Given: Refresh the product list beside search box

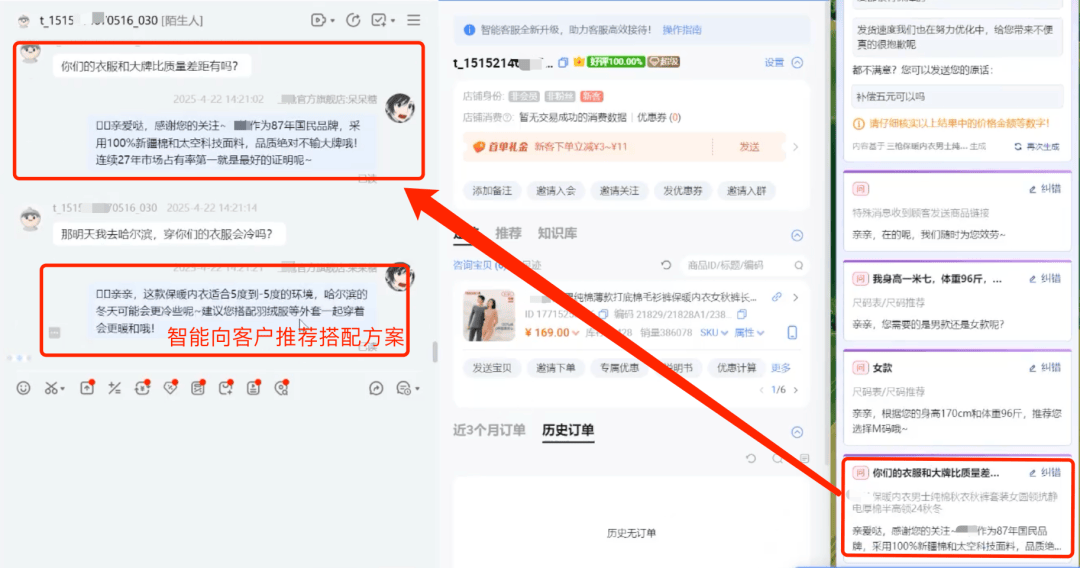Looking at the screenshot, I should (667, 265).
